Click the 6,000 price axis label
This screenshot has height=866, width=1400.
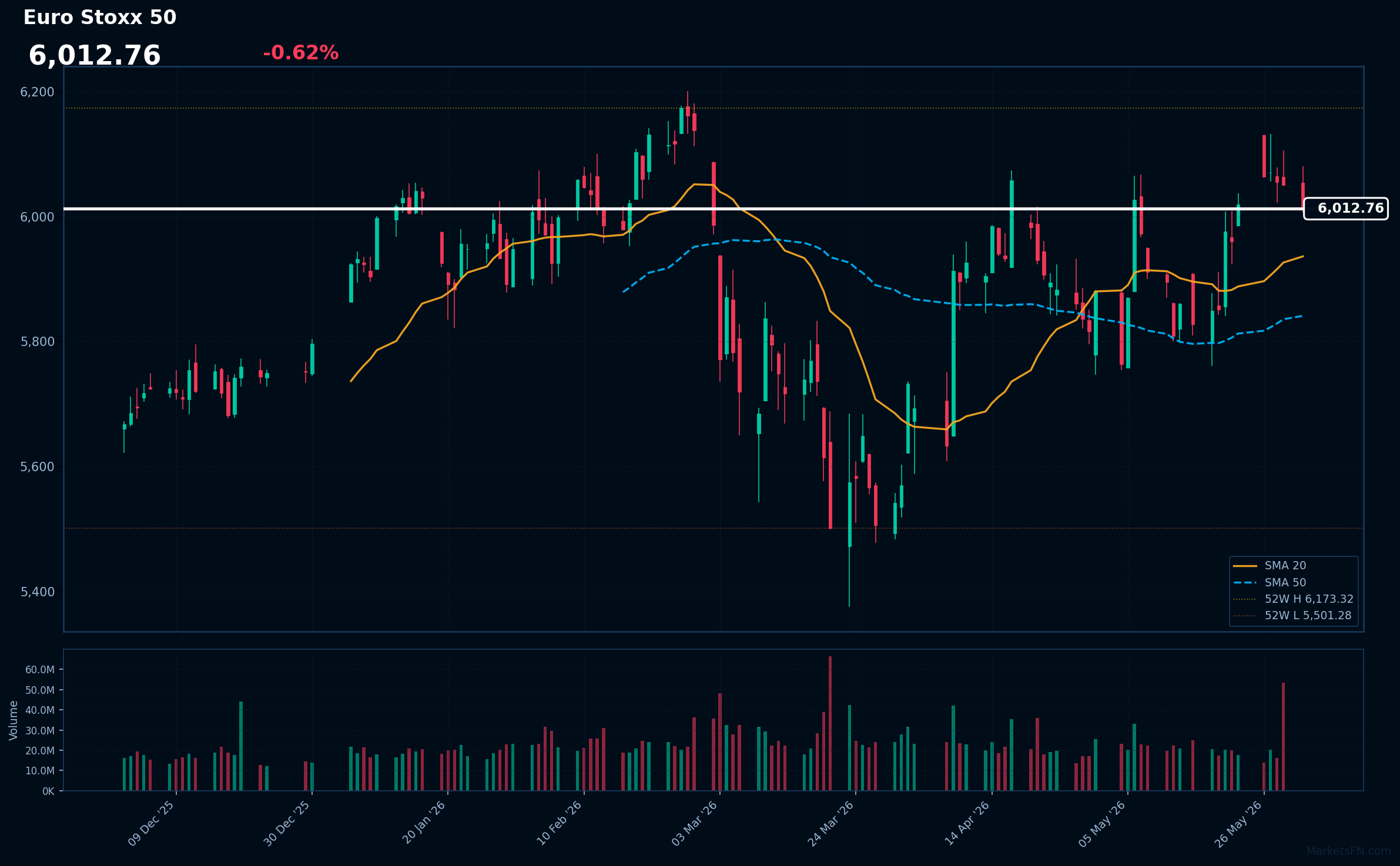click(x=37, y=217)
